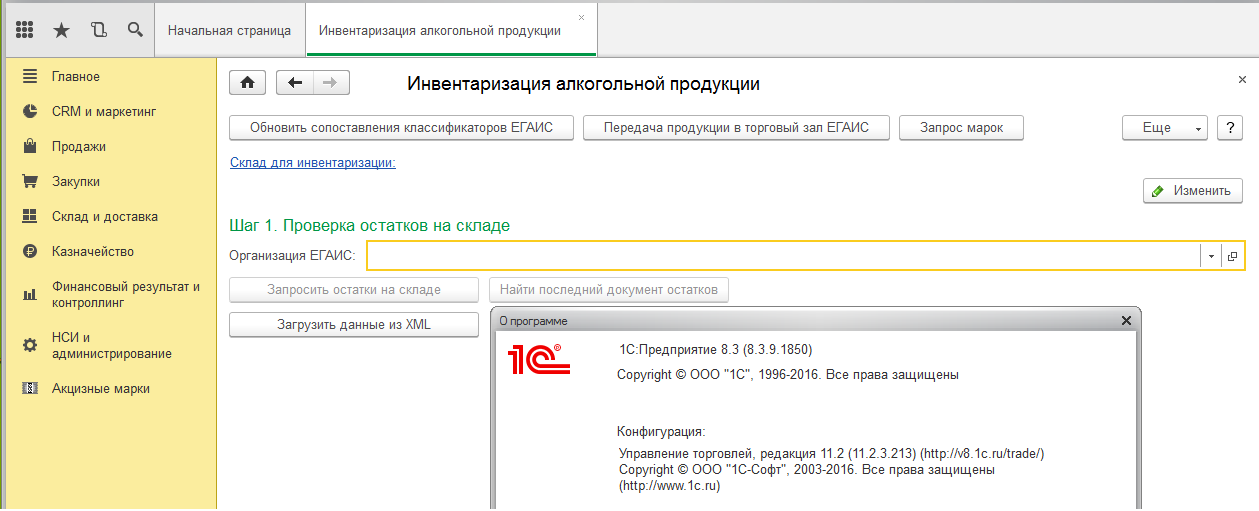1259x511 pixels.
Task: Open the History icon in top bar
Action: (x=98, y=30)
